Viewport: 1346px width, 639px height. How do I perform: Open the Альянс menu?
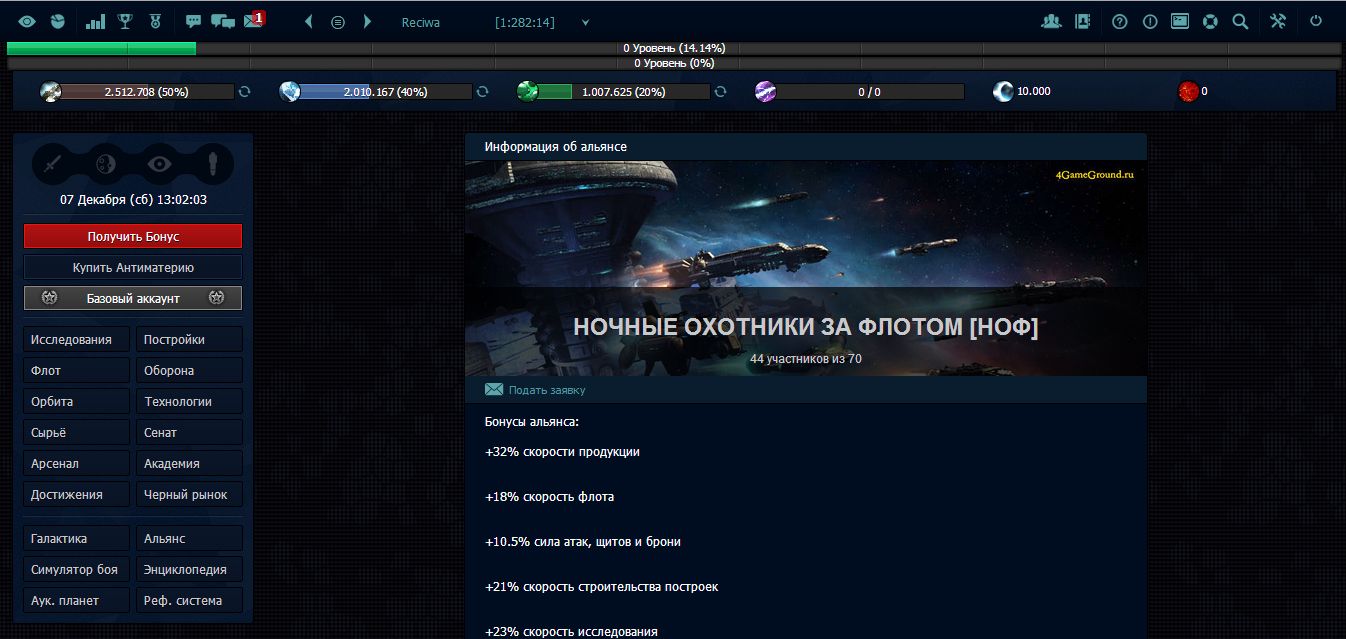point(189,538)
